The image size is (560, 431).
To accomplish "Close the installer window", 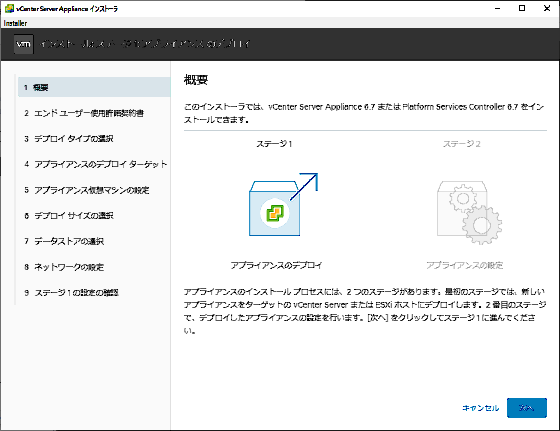I will 547,8.
